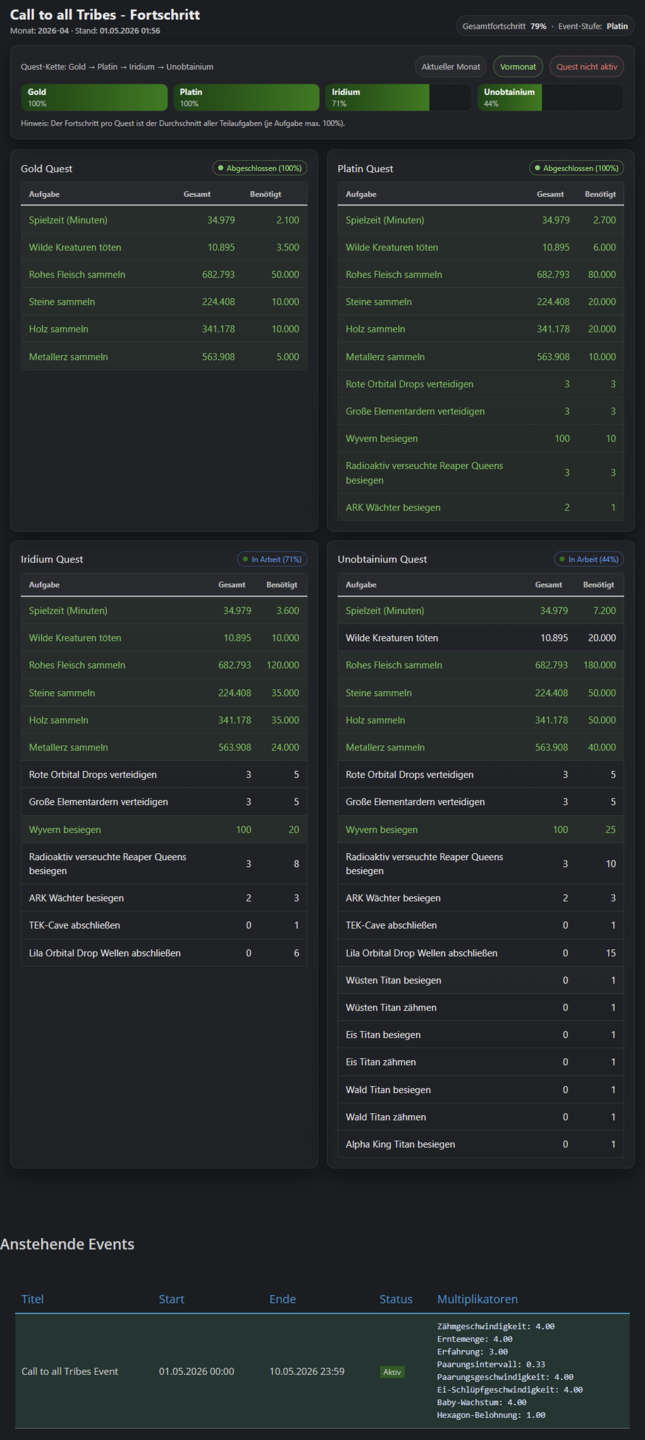Click the "7.200" Spielzeit required value

coord(602,611)
